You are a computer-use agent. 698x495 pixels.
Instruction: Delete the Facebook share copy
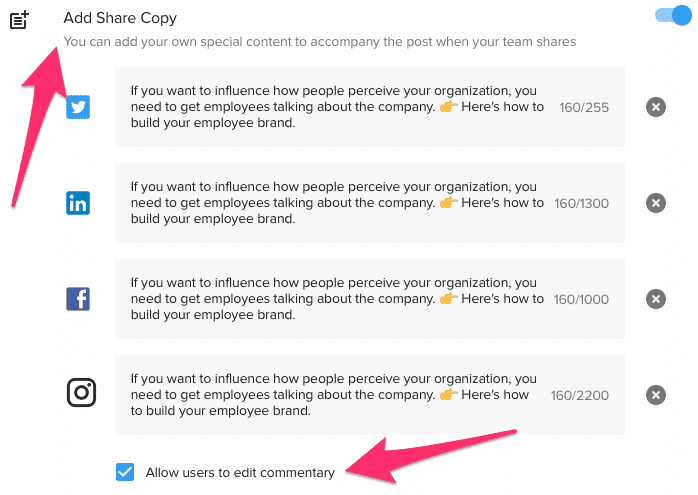[x=655, y=299]
